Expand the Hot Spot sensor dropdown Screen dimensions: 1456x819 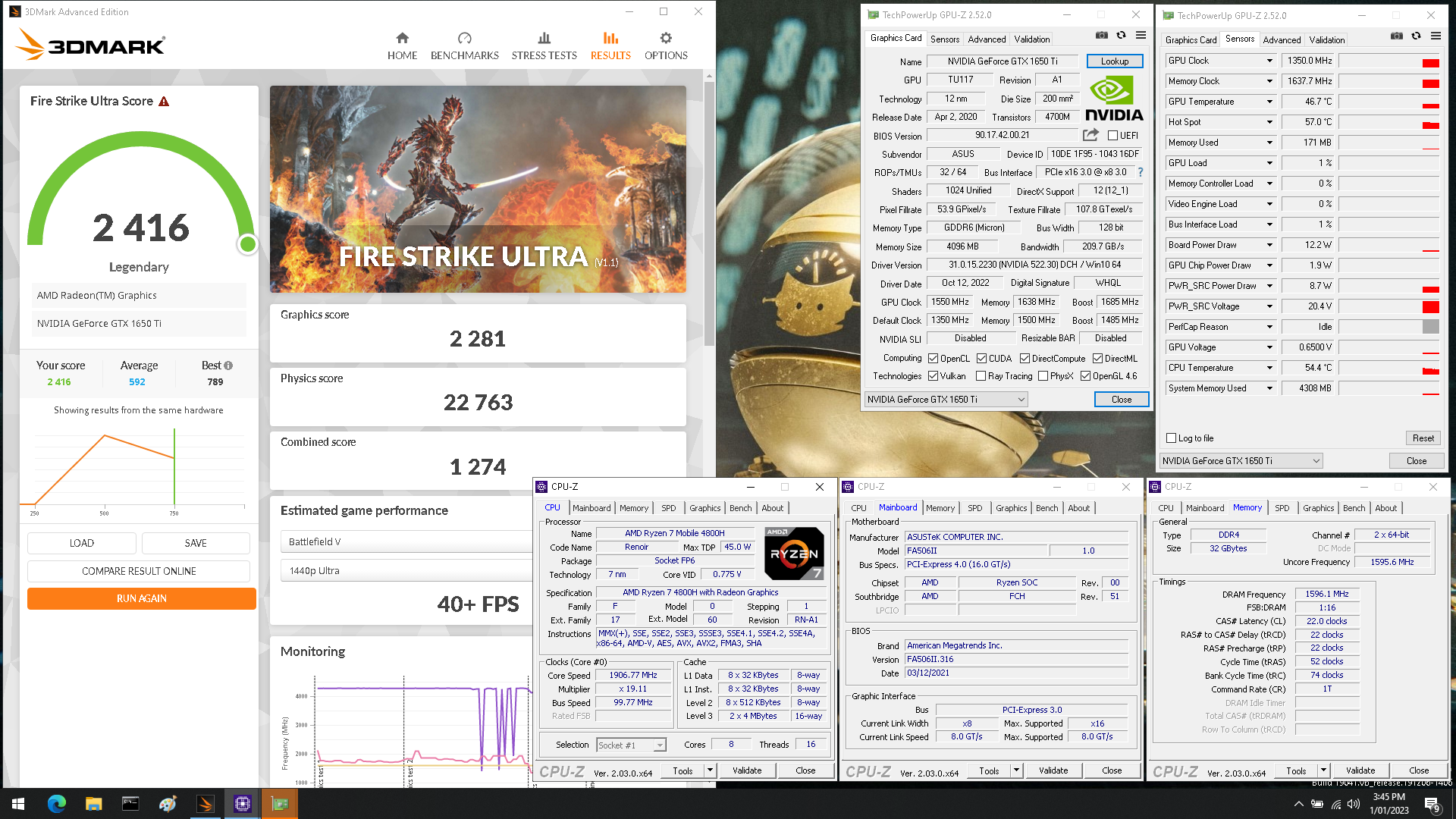[x=1269, y=122]
